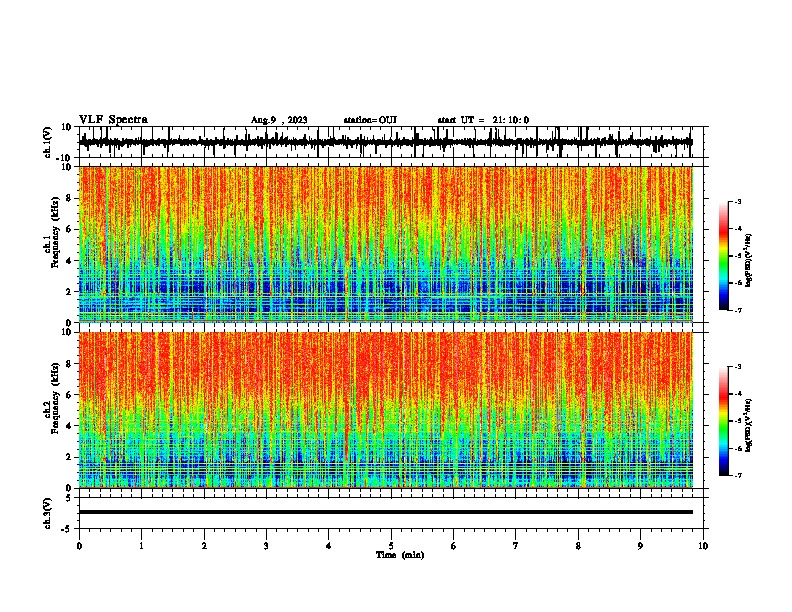Click the time axis tick label "10"

tap(703, 546)
